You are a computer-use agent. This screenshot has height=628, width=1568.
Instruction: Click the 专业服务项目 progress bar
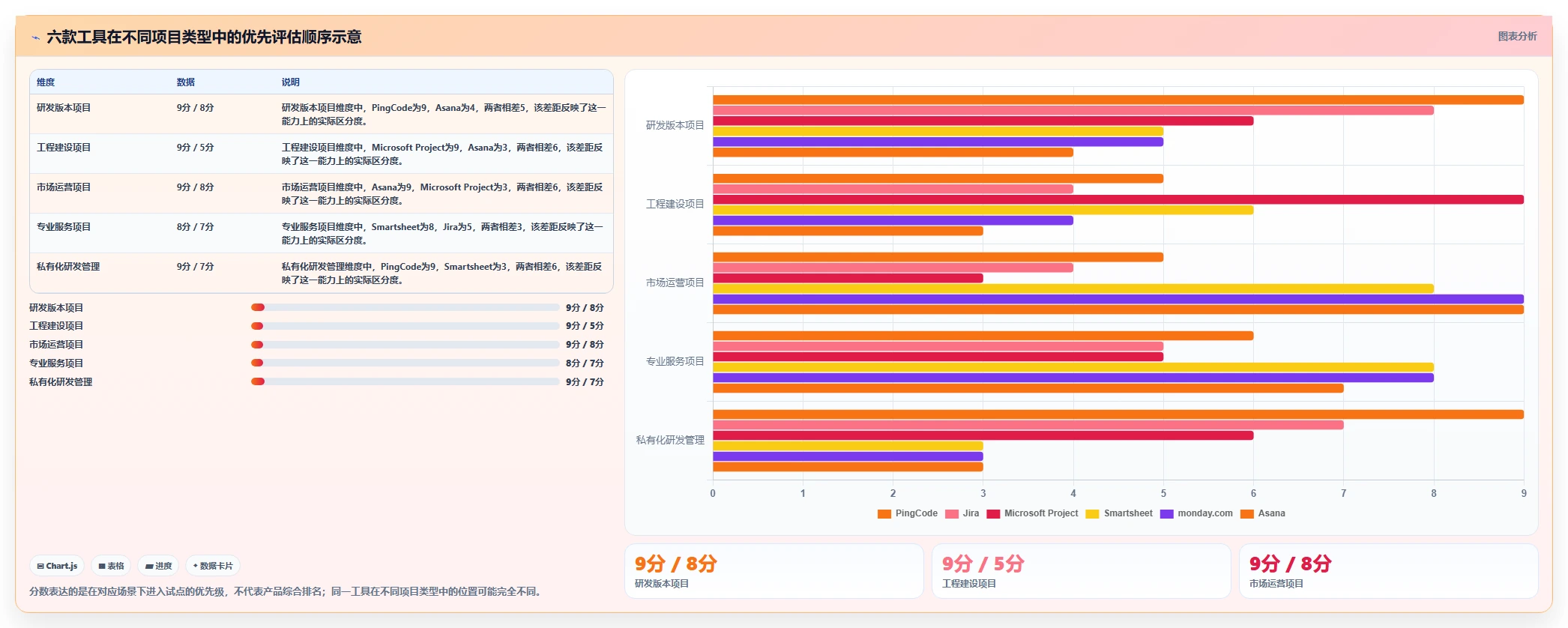tap(405, 363)
